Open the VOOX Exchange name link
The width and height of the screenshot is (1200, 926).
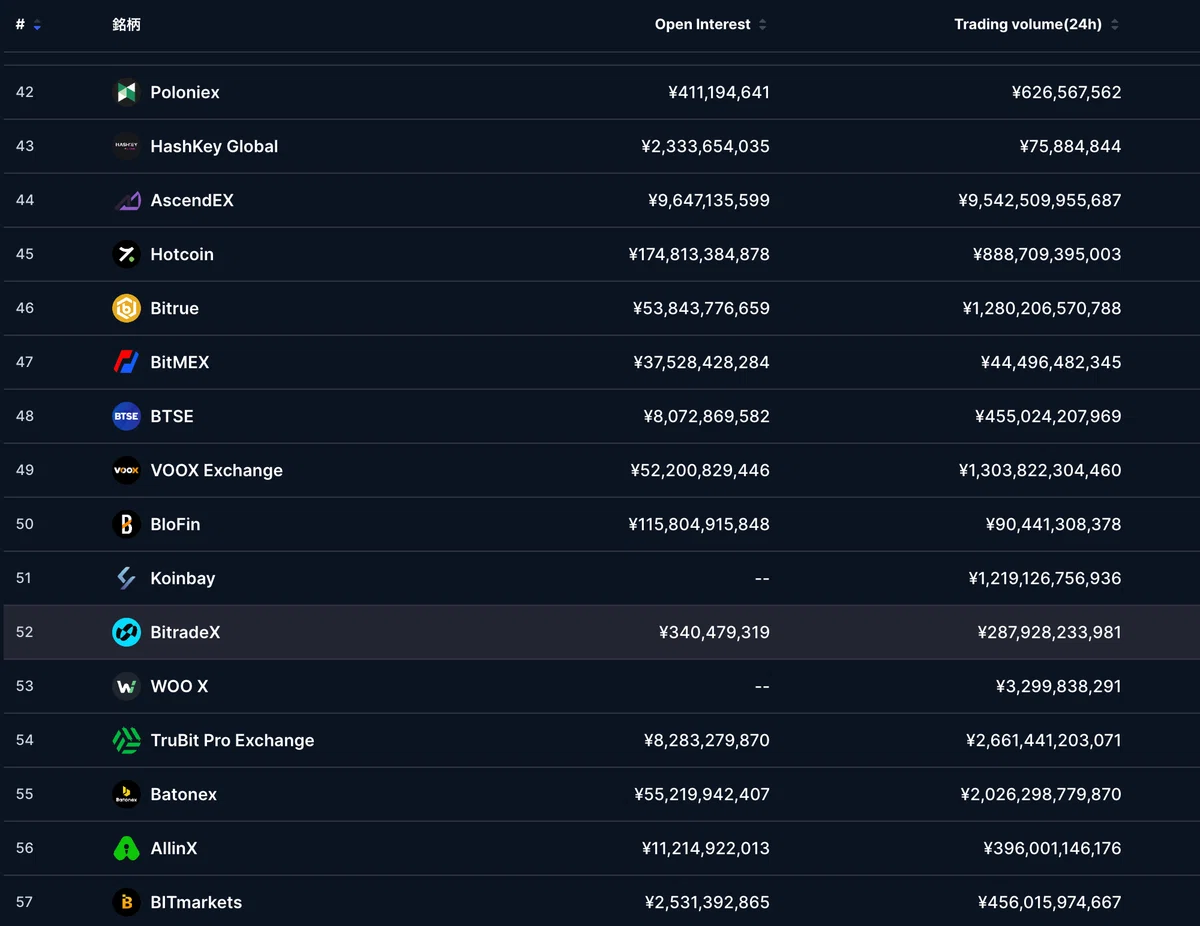tap(216, 470)
